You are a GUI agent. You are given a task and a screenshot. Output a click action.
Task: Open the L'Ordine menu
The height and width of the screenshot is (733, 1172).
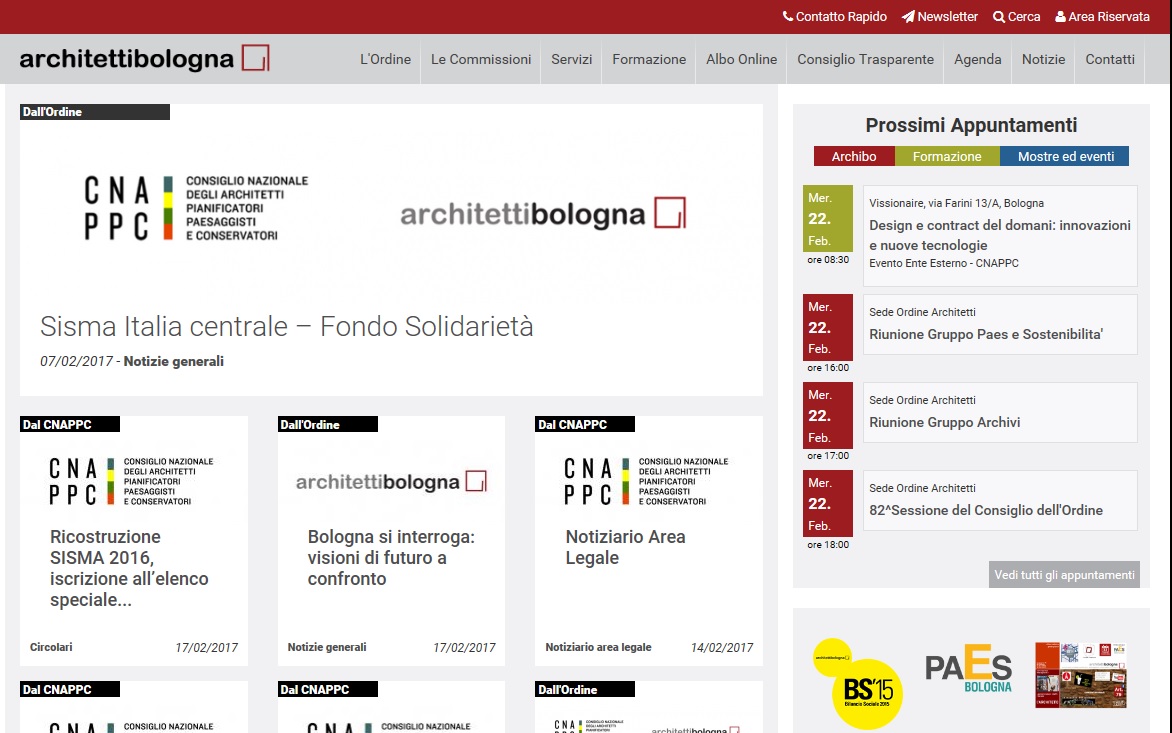(386, 59)
